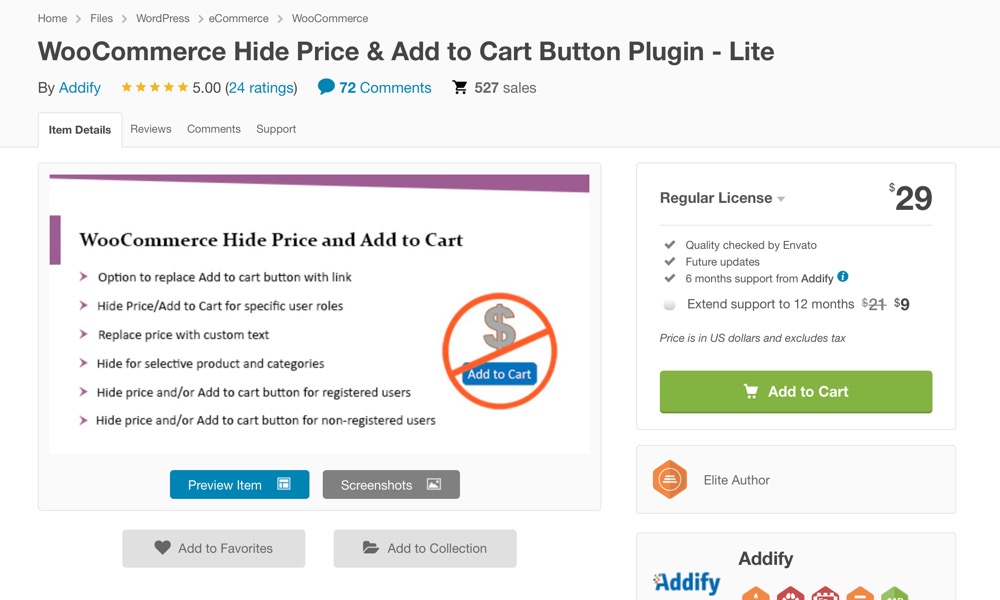Click the Preview Item button
The width and height of the screenshot is (1000, 600).
point(239,484)
